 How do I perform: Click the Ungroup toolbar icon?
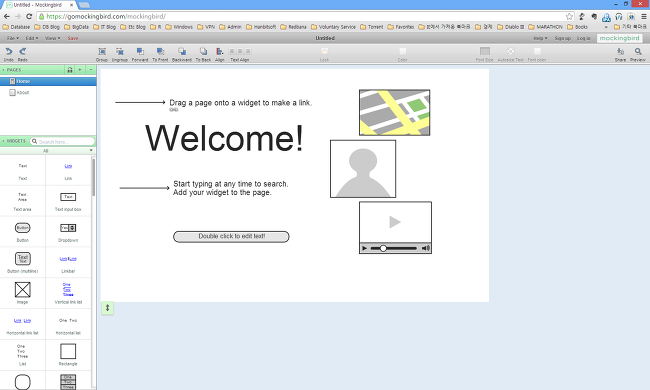pos(120,51)
